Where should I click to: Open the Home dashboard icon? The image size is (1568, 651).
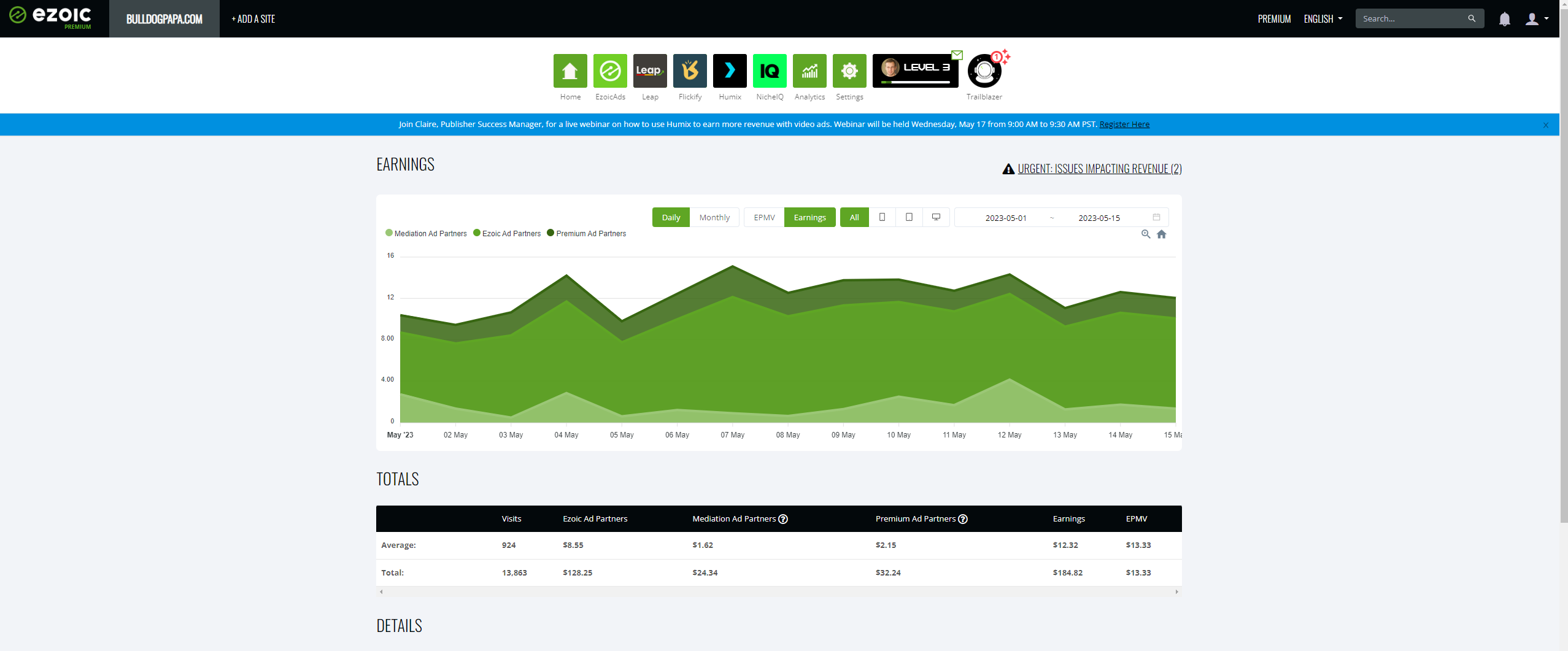pyautogui.click(x=570, y=71)
